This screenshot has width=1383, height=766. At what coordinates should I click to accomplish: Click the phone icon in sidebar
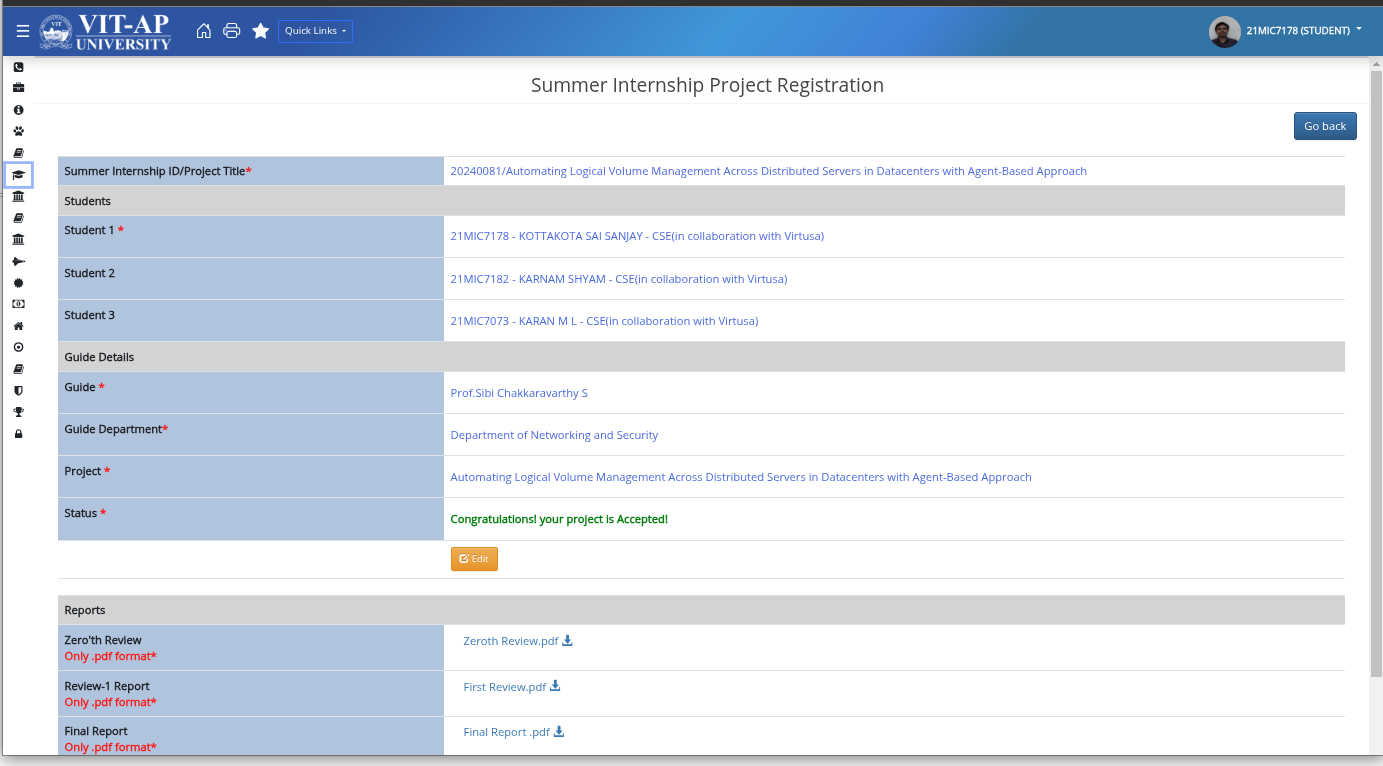[x=18, y=67]
